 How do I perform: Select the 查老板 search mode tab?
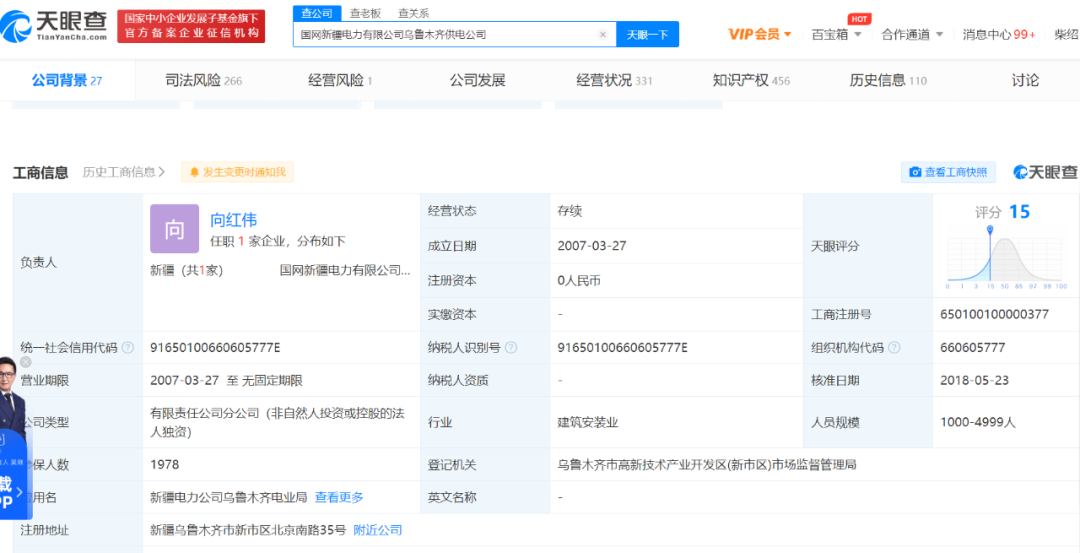[x=365, y=13]
